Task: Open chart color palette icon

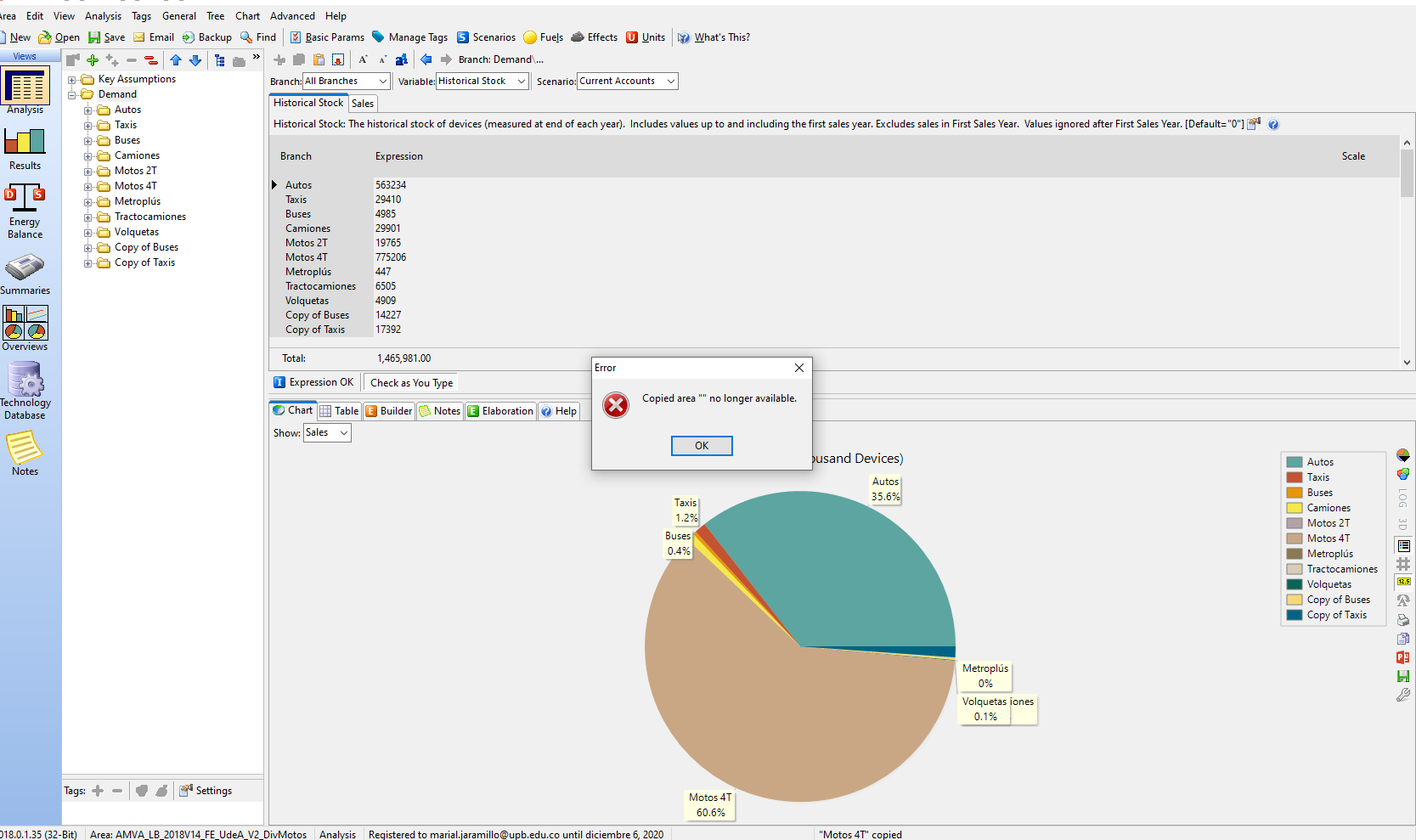Action: (1403, 474)
